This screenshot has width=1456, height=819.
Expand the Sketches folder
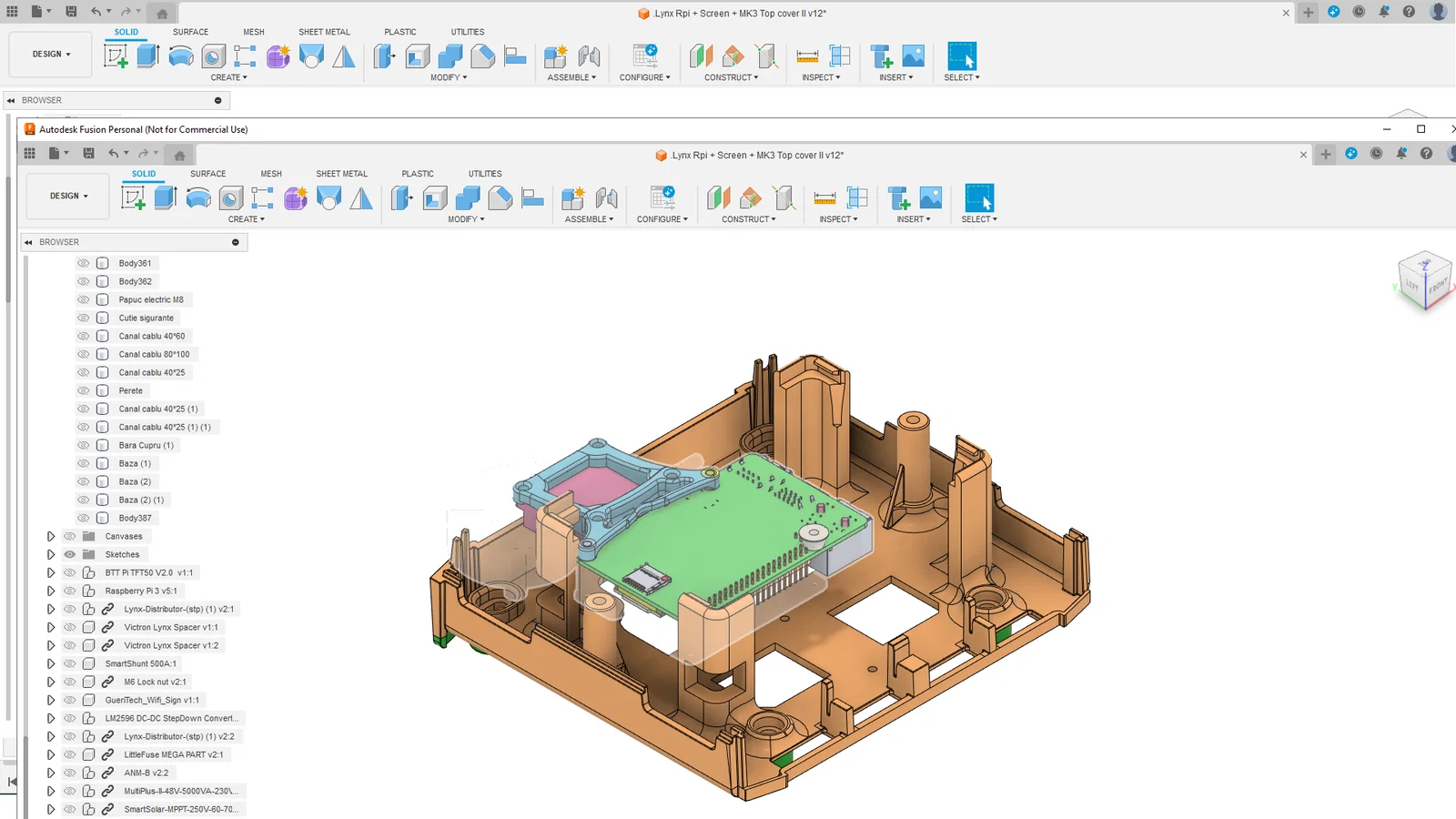(x=51, y=554)
